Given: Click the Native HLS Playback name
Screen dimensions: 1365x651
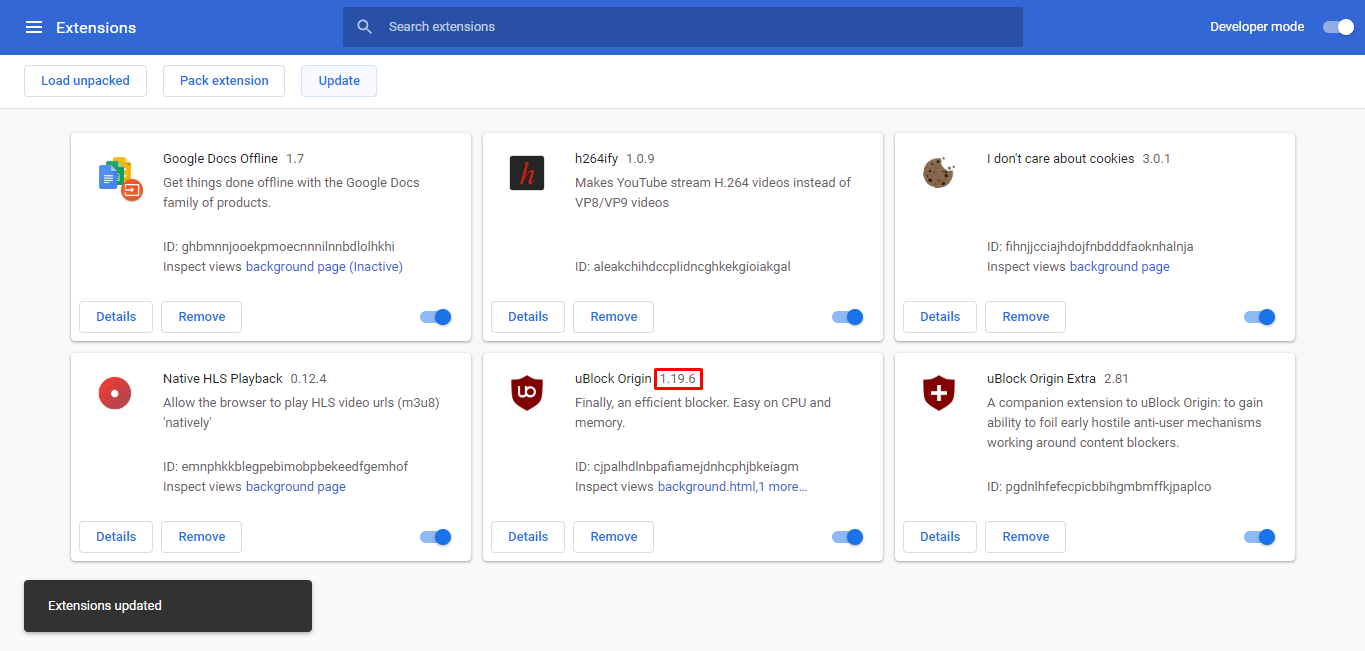Looking at the screenshot, I should pos(223,379).
